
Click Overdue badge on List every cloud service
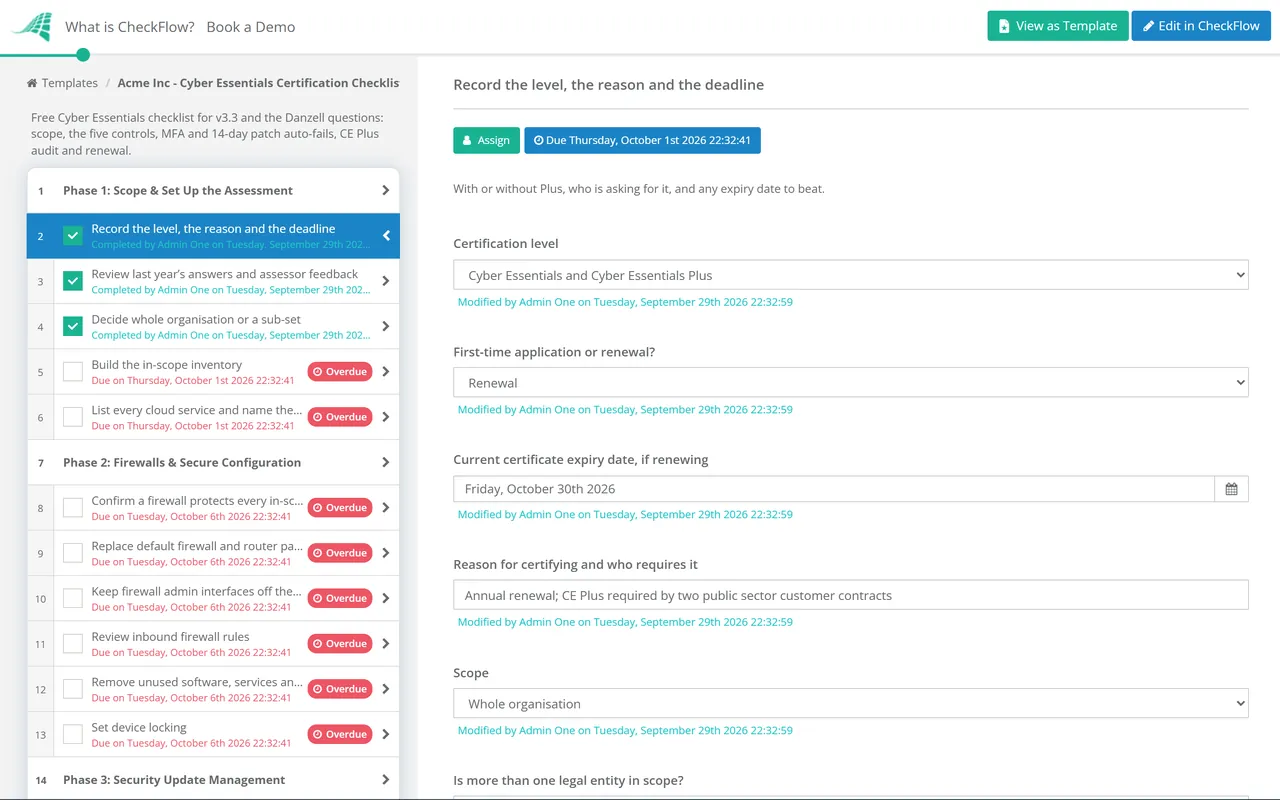(340, 417)
